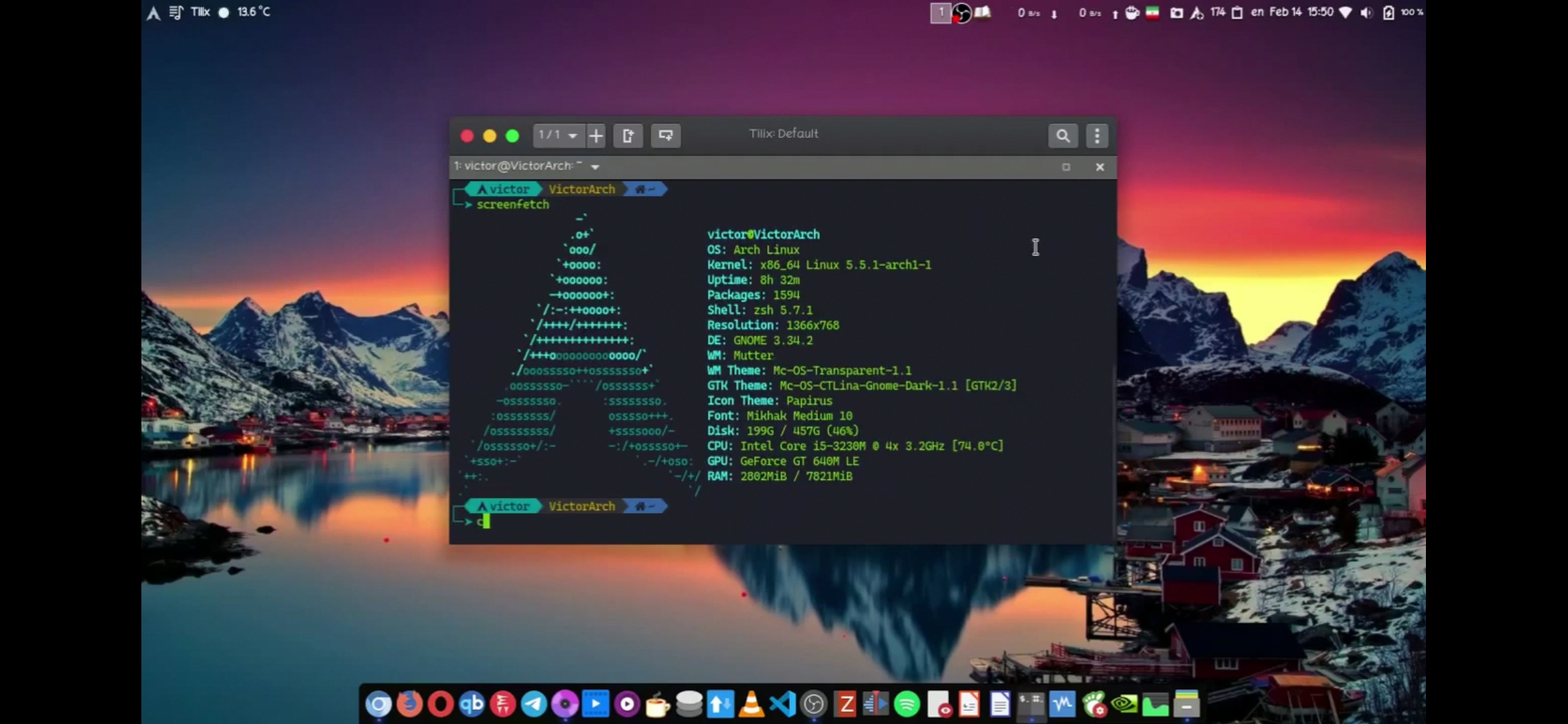
Task: Click the camera screenshot tray icon
Action: [1176, 13]
